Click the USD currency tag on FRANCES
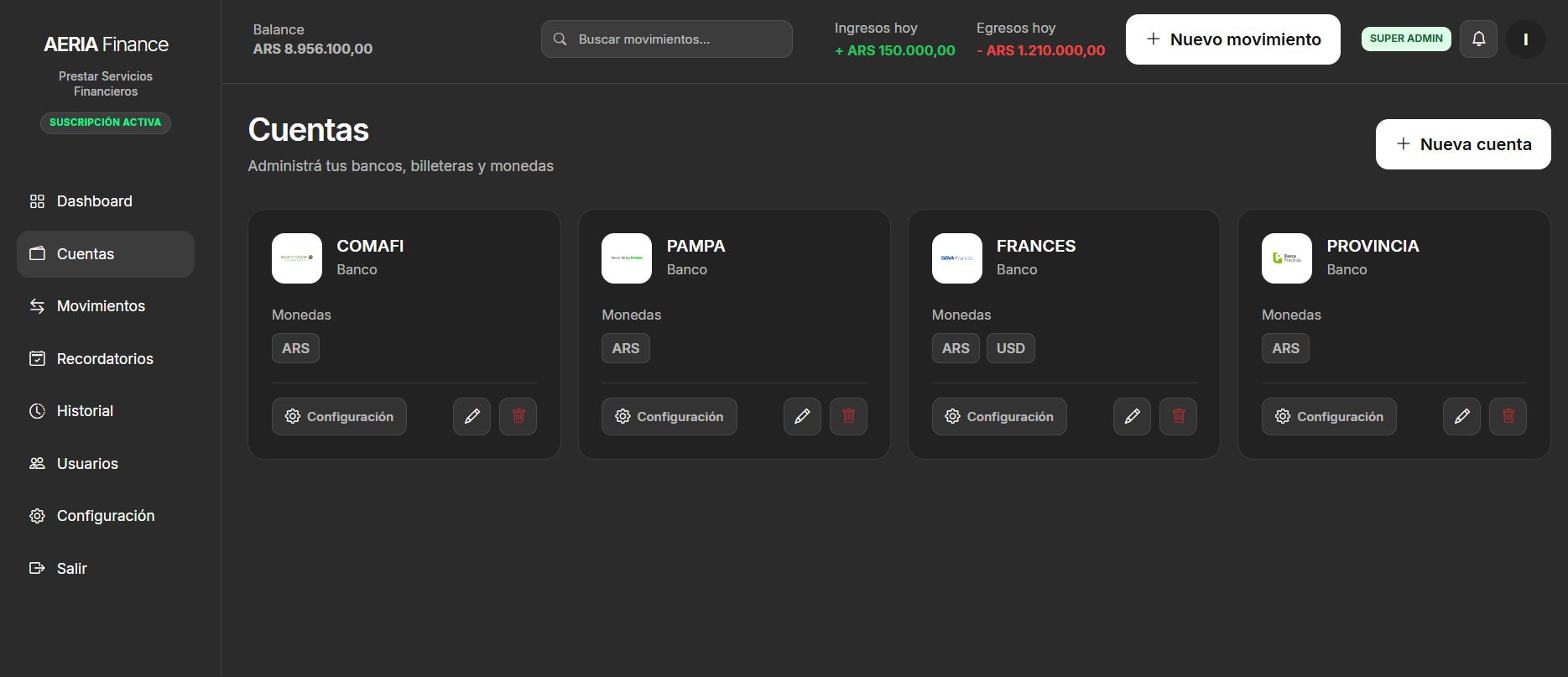 1011,348
